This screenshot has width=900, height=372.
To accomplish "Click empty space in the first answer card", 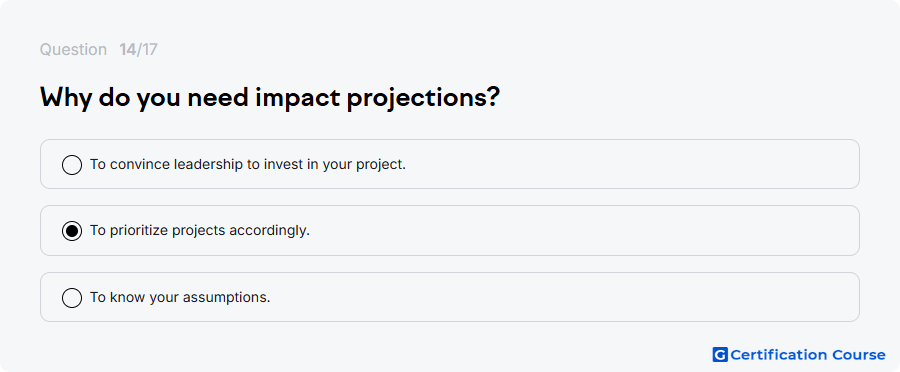I will 631,164.
